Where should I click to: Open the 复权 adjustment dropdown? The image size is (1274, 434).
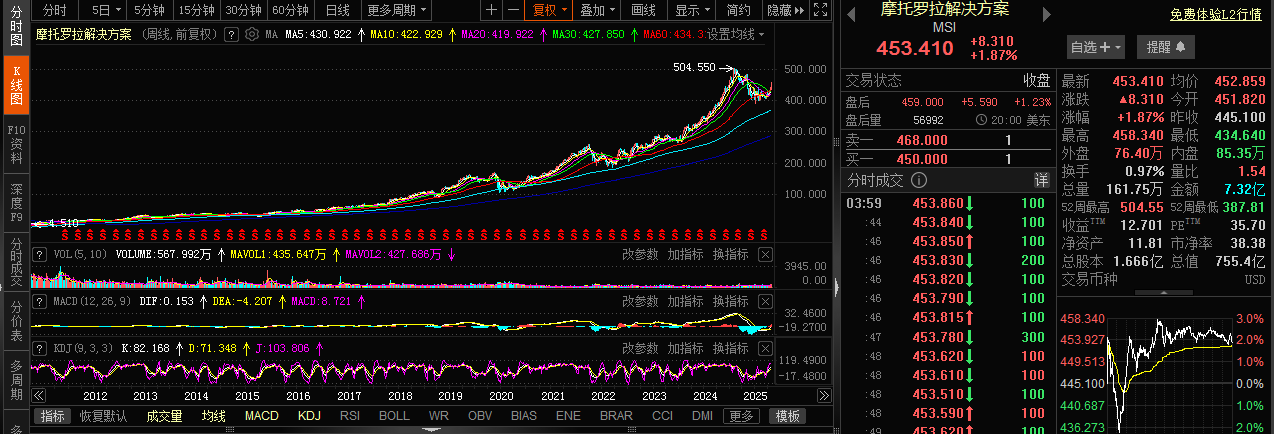pos(550,10)
